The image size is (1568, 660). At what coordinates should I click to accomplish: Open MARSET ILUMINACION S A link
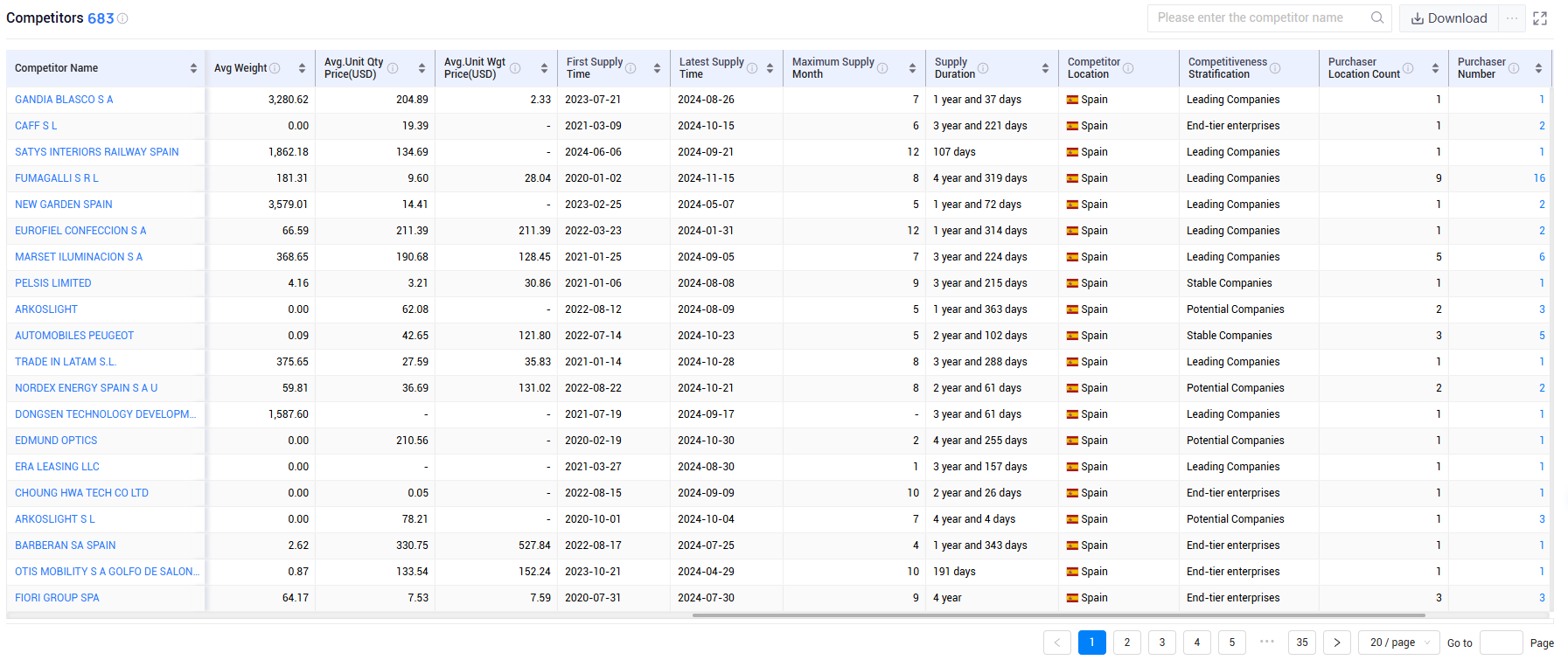[79, 257]
